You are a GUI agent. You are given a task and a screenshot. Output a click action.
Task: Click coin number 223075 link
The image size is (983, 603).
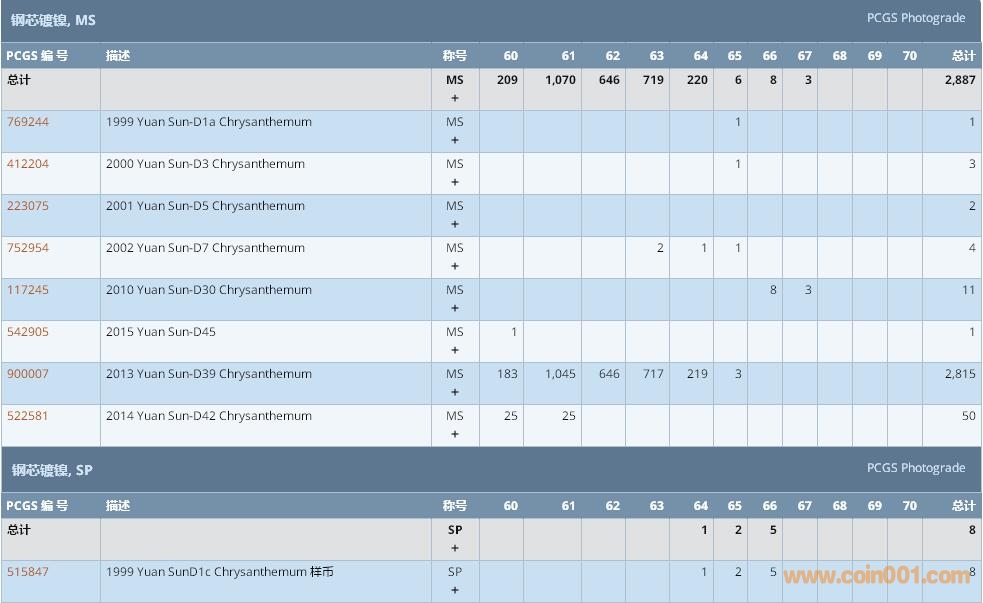pyautogui.click(x=28, y=206)
